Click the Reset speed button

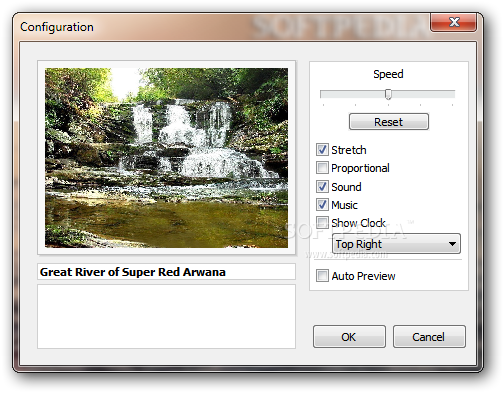[x=389, y=122]
